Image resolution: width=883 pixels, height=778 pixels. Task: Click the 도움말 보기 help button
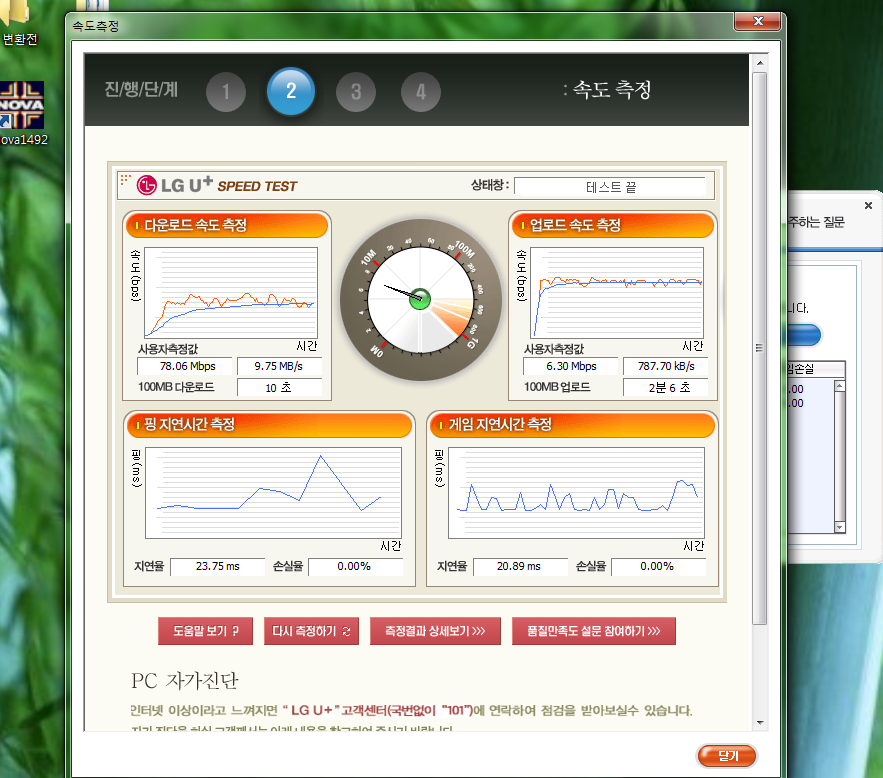tap(205, 631)
